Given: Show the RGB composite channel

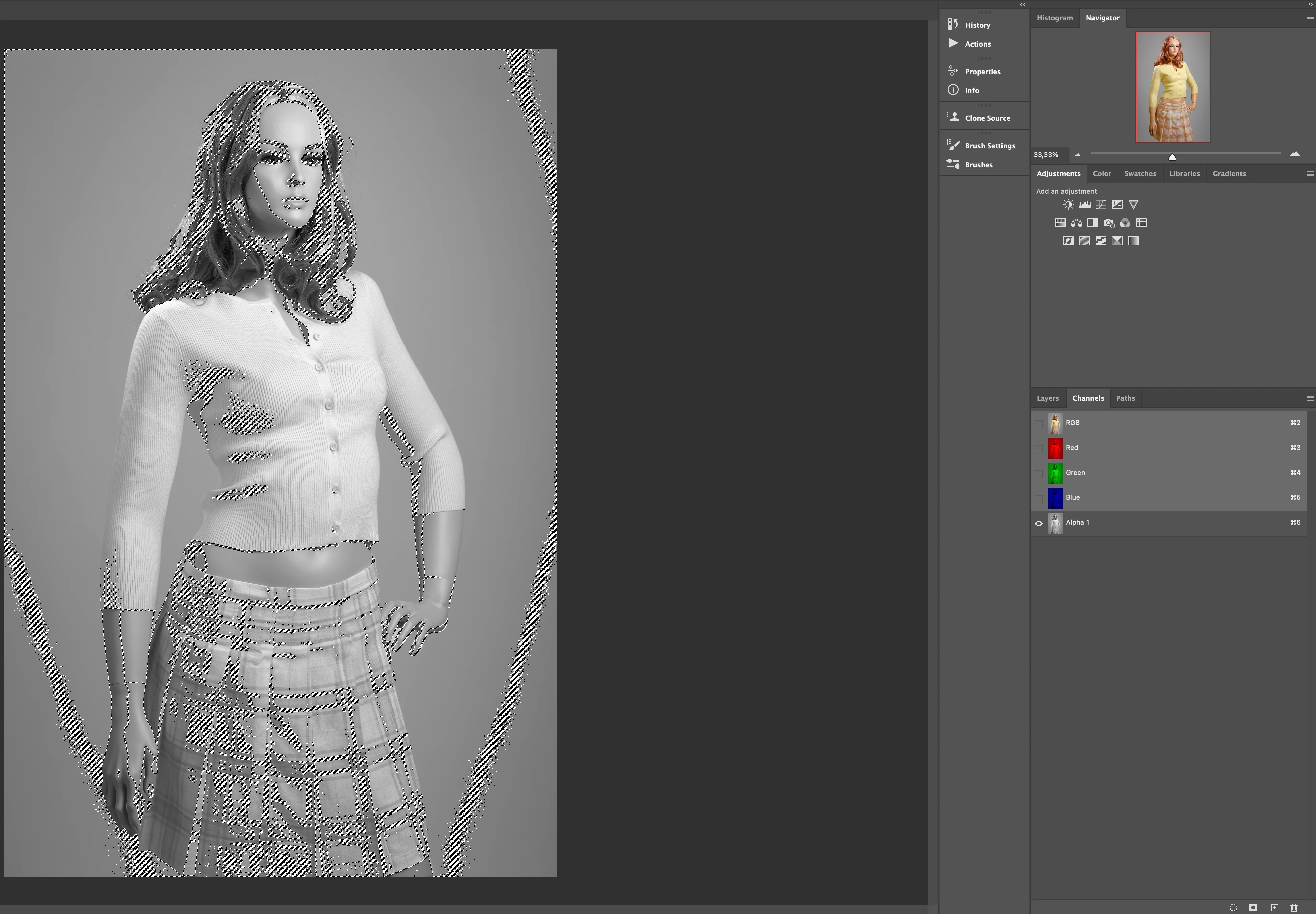Looking at the screenshot, I should [x=1038, y=423].
